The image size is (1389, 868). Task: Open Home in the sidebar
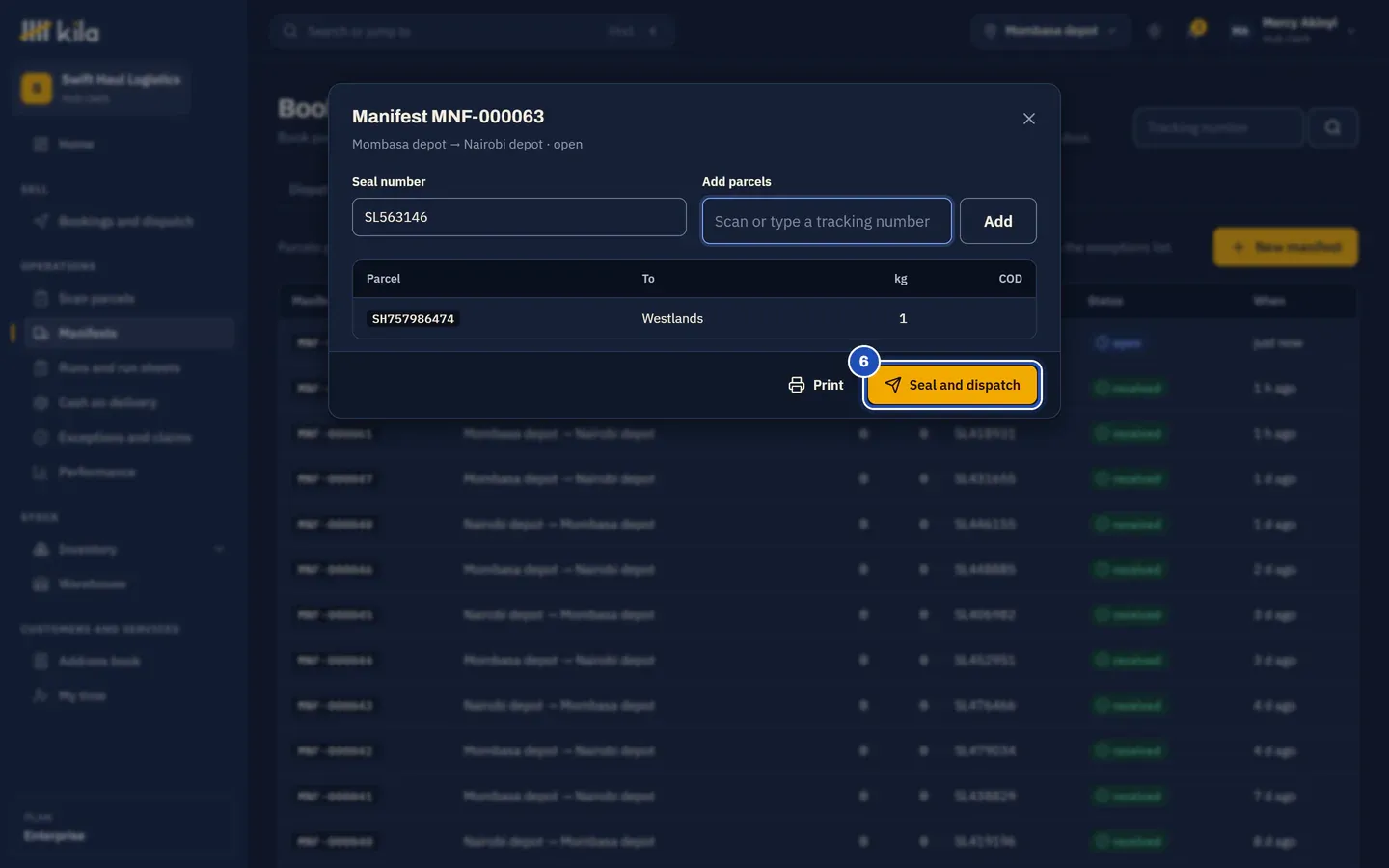[128, 145]
